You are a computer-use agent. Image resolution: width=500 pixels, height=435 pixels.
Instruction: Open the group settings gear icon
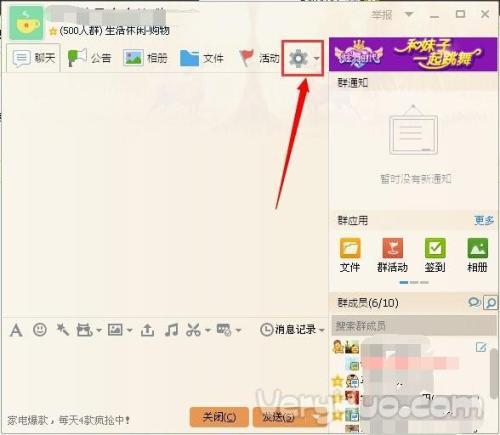coord(298,58)
